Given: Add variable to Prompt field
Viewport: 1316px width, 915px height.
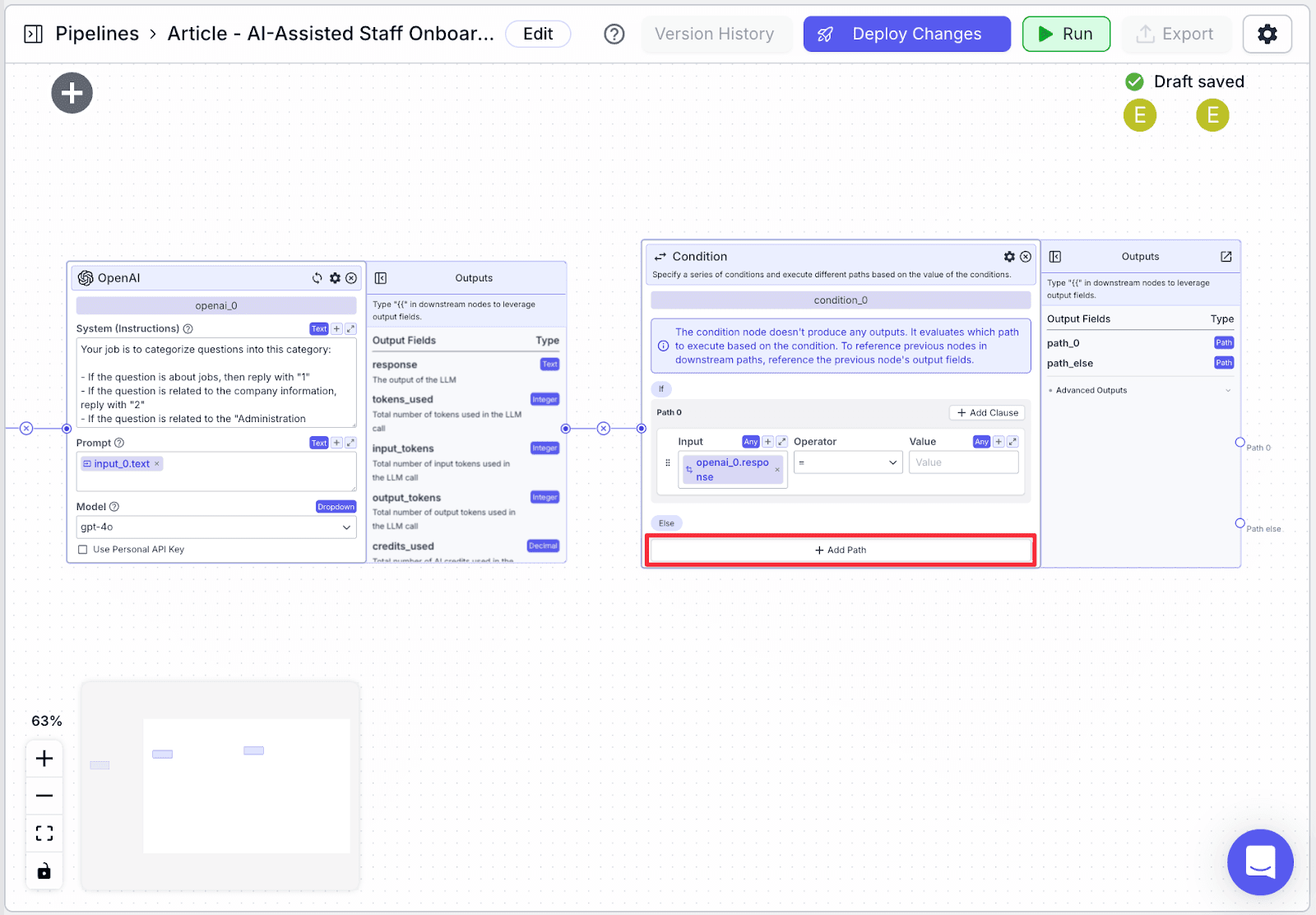Looking at the screenshot, I should click(x=336, y=443).
